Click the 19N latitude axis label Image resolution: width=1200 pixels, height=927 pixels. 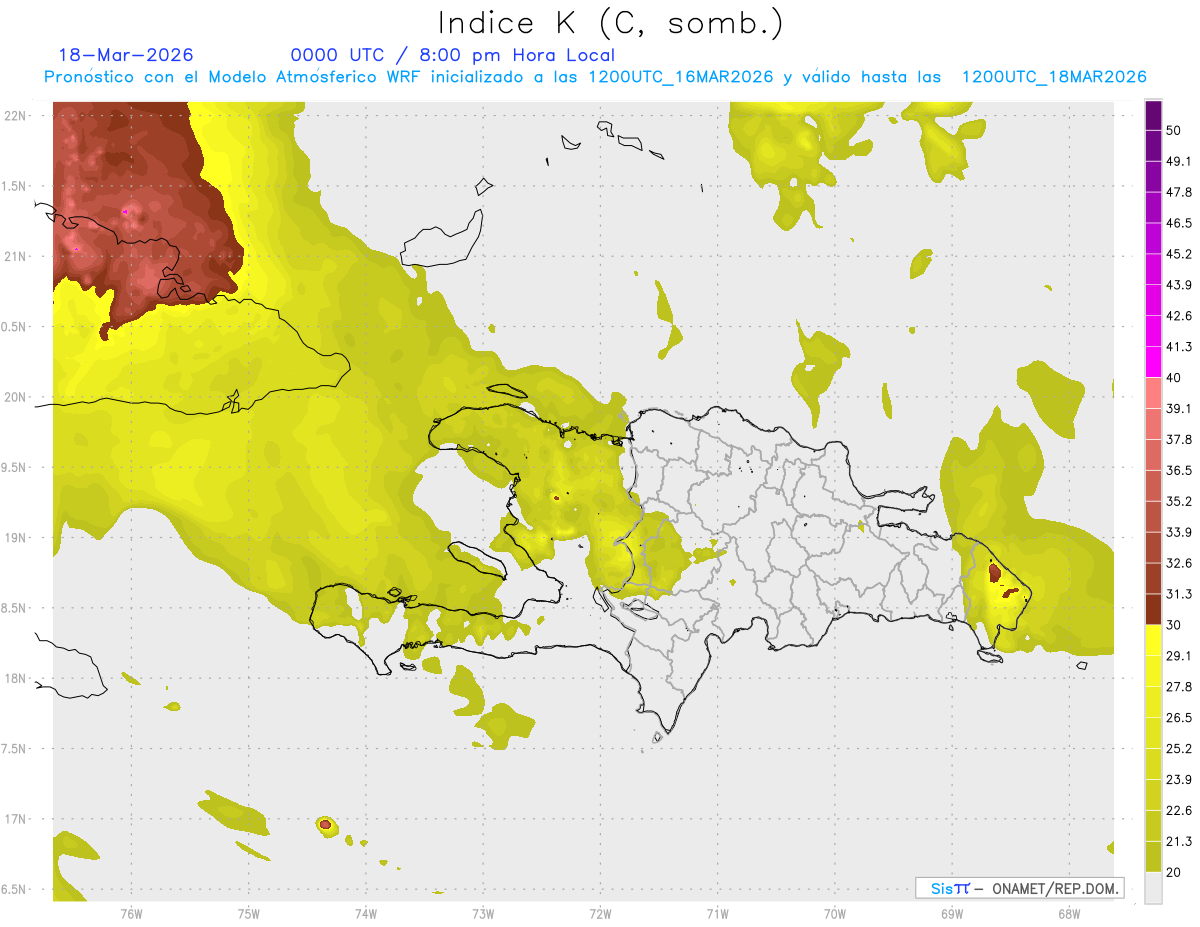16,538
